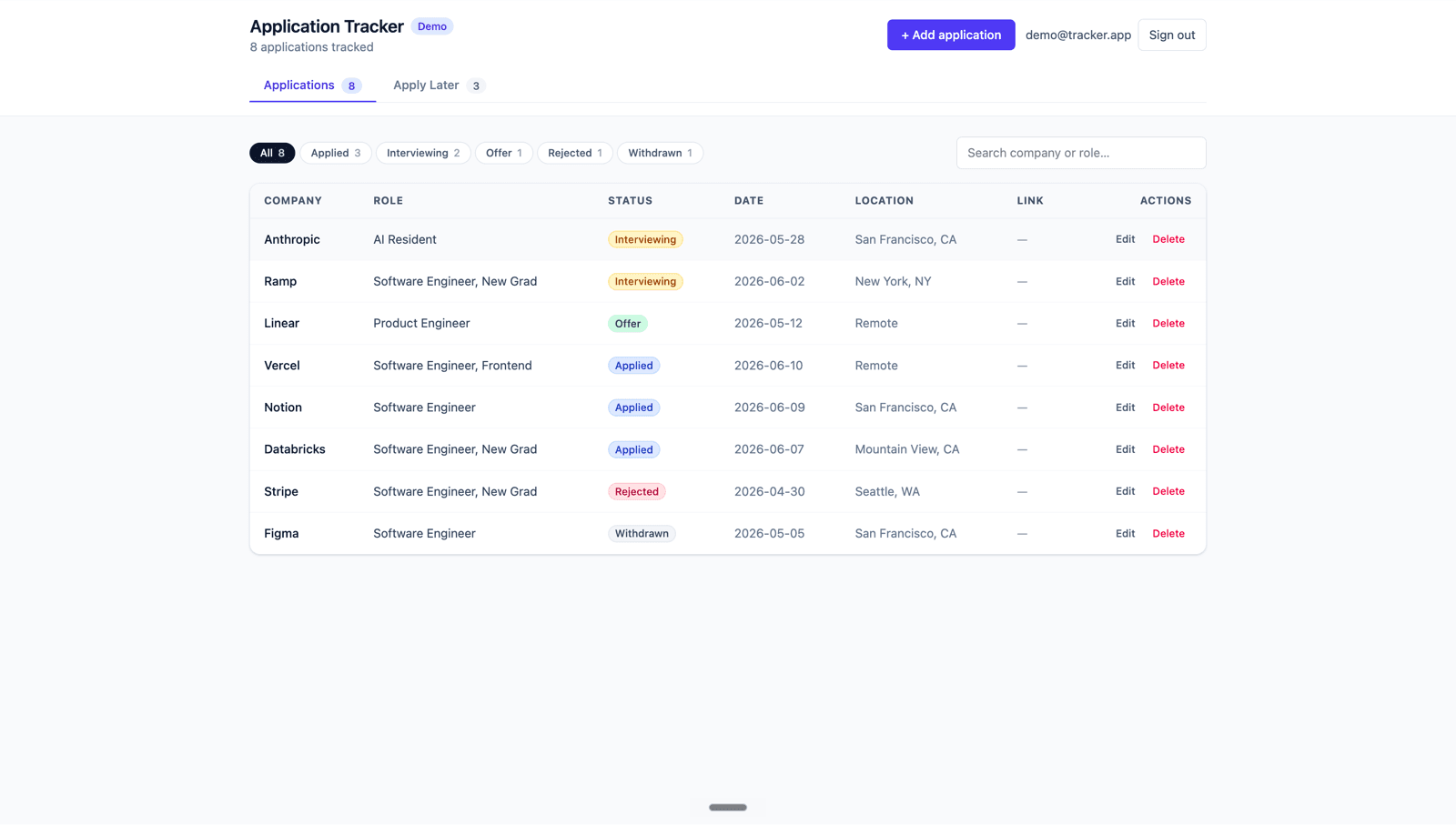Delete the Anthropic application
Image resolution: width=1456 pixels, height=825 pixels.
pos(1168,239)
